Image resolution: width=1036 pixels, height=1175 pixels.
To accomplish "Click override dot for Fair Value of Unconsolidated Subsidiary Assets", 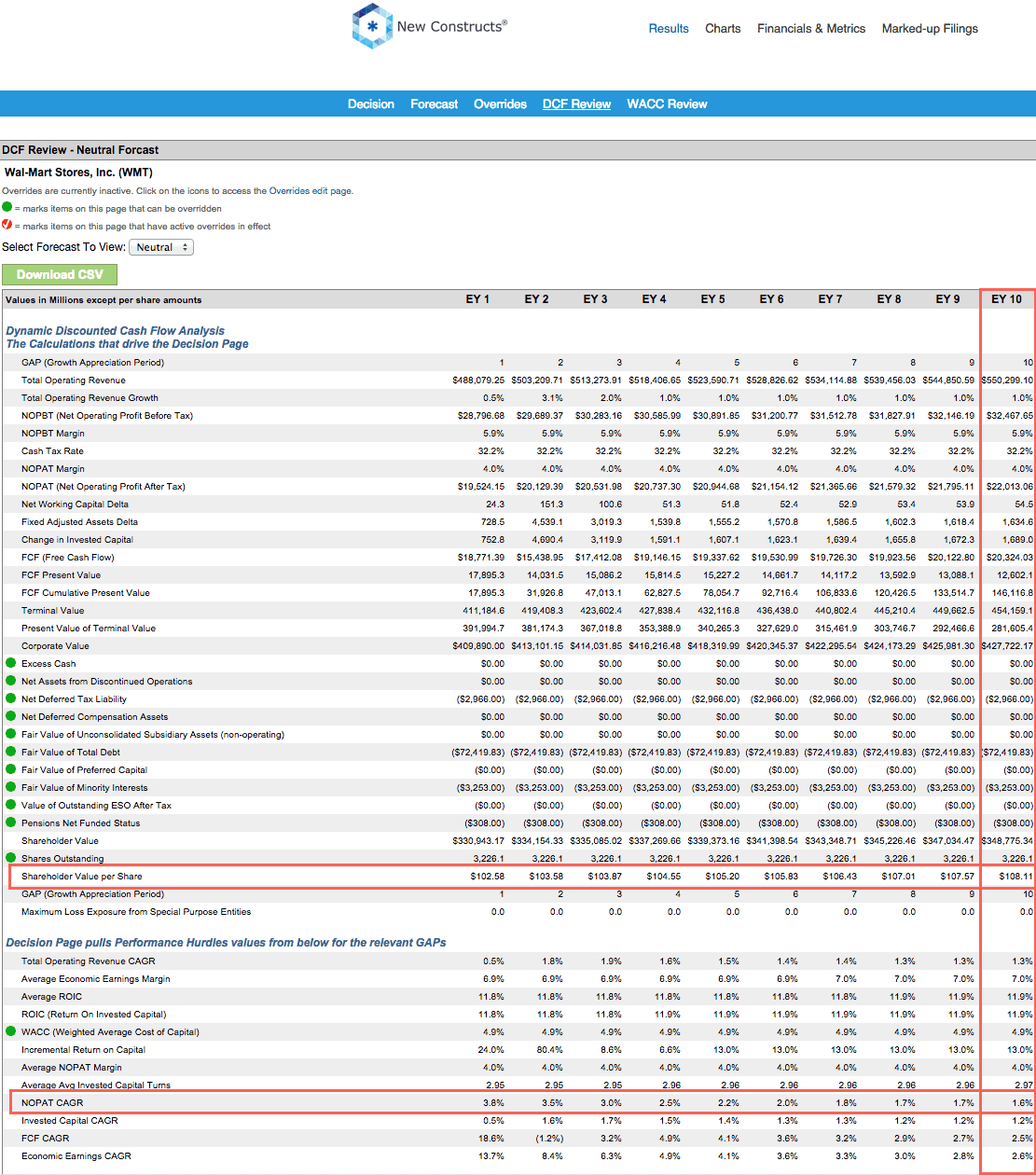I will click(11, 734).
